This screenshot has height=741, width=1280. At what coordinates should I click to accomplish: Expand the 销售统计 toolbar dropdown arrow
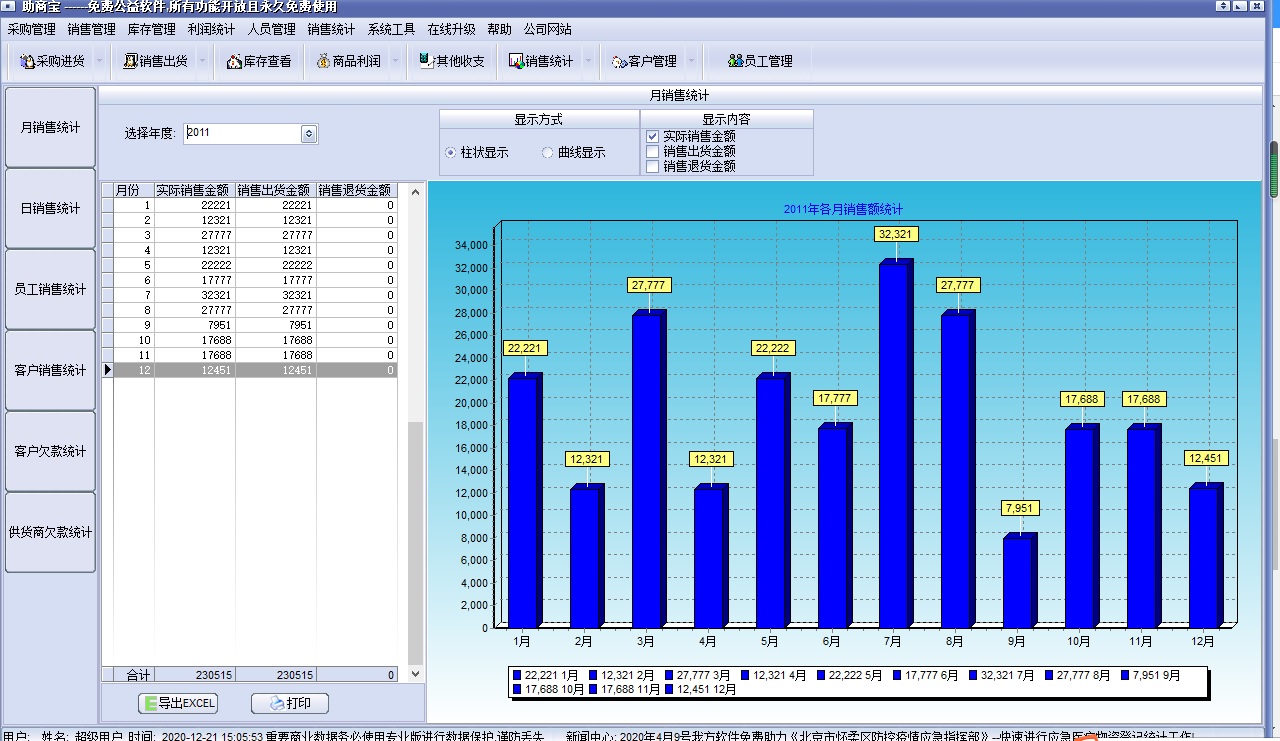(588, 61)
